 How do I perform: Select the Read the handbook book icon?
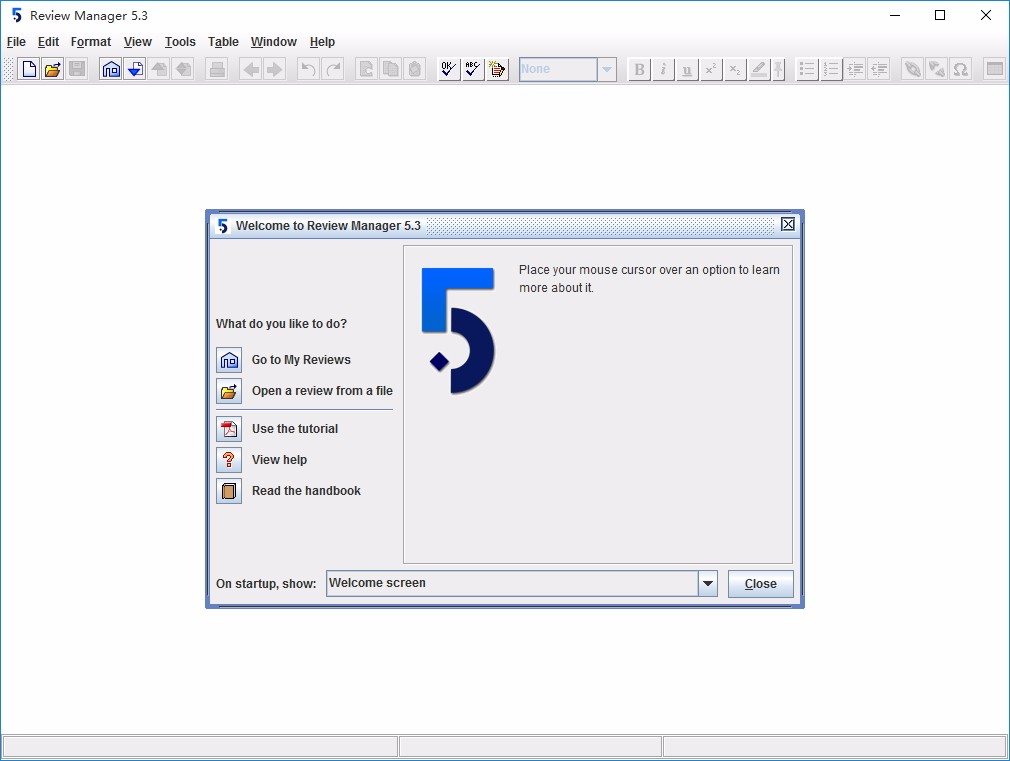[228, 490]
